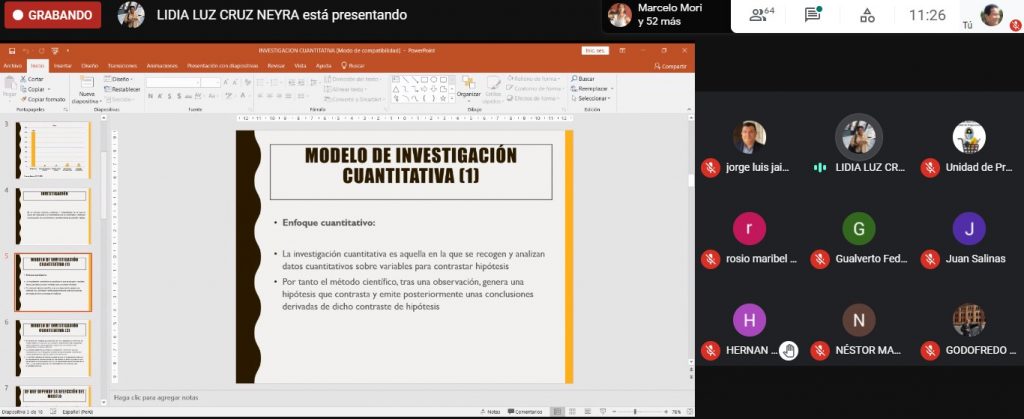This screenshot has width=1024, height=419.
Task: Expand the shapes gallery more arrow
Action: tap(452, 98)
